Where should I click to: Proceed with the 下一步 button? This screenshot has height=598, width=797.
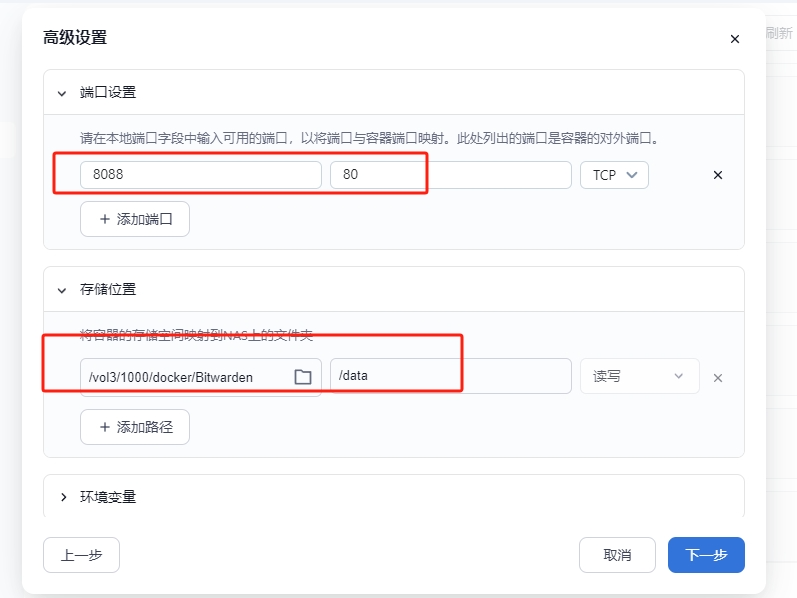click(x=706, y=555)
